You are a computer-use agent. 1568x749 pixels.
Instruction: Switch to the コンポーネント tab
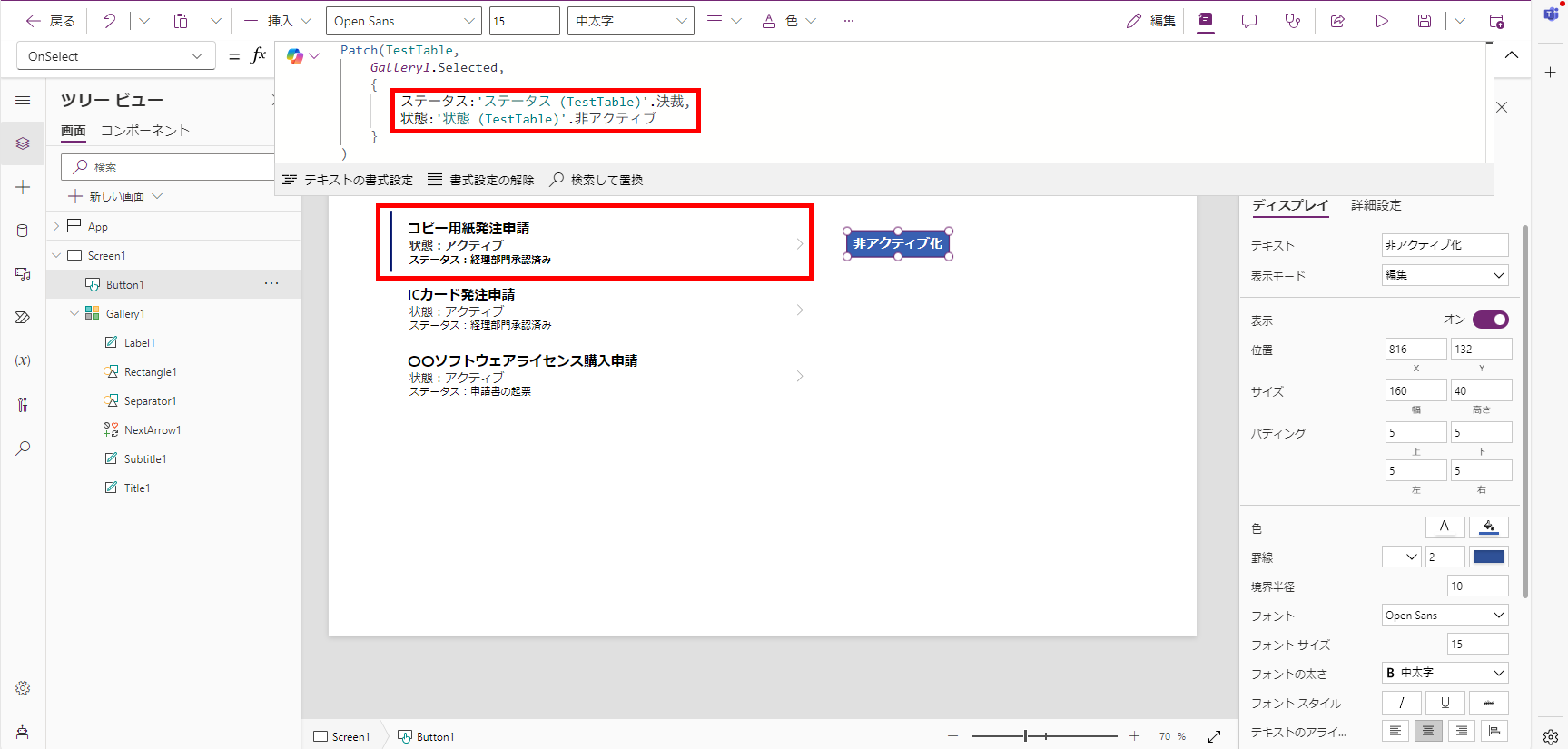tap(145, 131)
